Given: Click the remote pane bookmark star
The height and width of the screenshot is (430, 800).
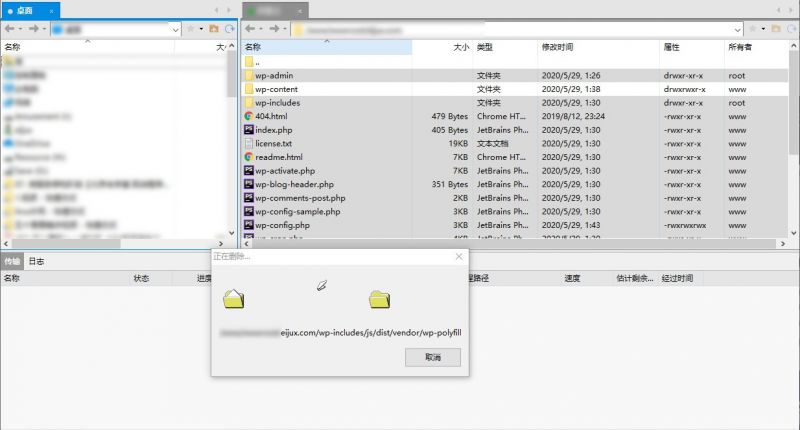Looking at the screenshot, I should click(753, 29).
